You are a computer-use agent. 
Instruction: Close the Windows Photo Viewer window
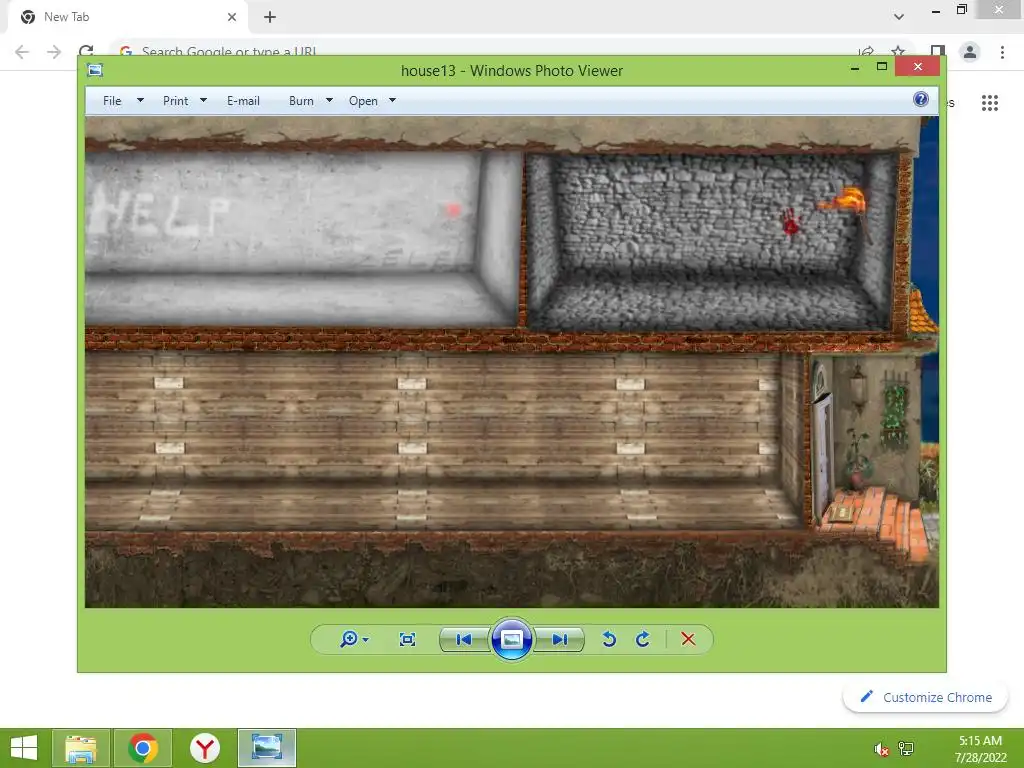point(918,67)
